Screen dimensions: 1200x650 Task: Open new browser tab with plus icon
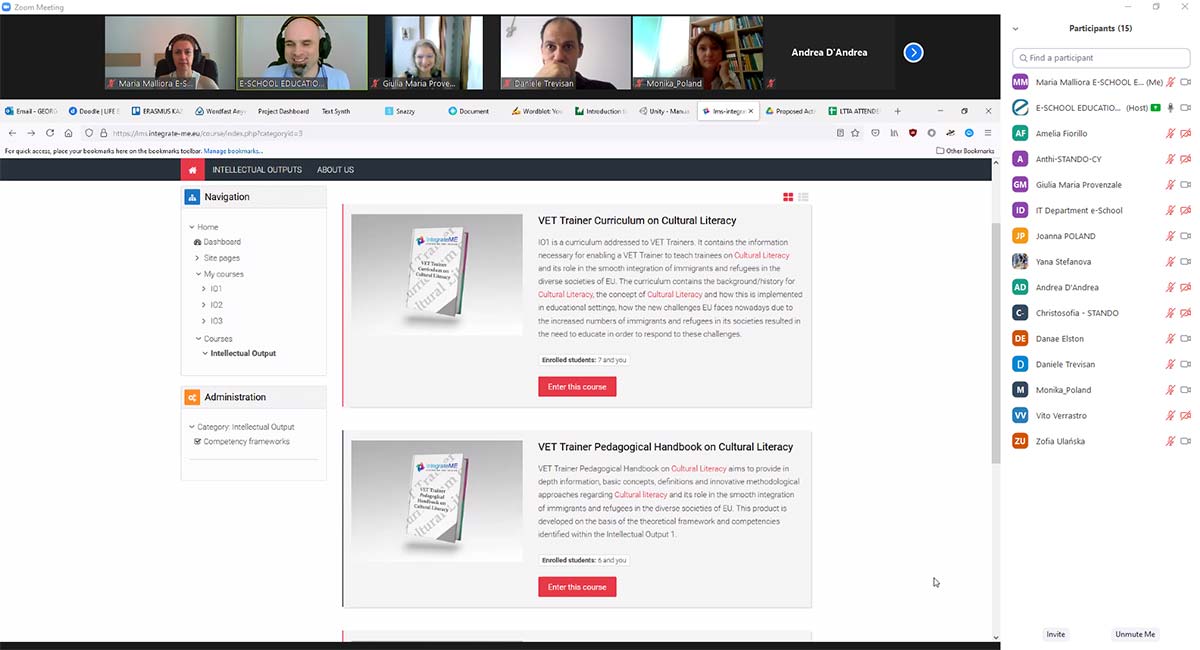click(x=897, y=111)
